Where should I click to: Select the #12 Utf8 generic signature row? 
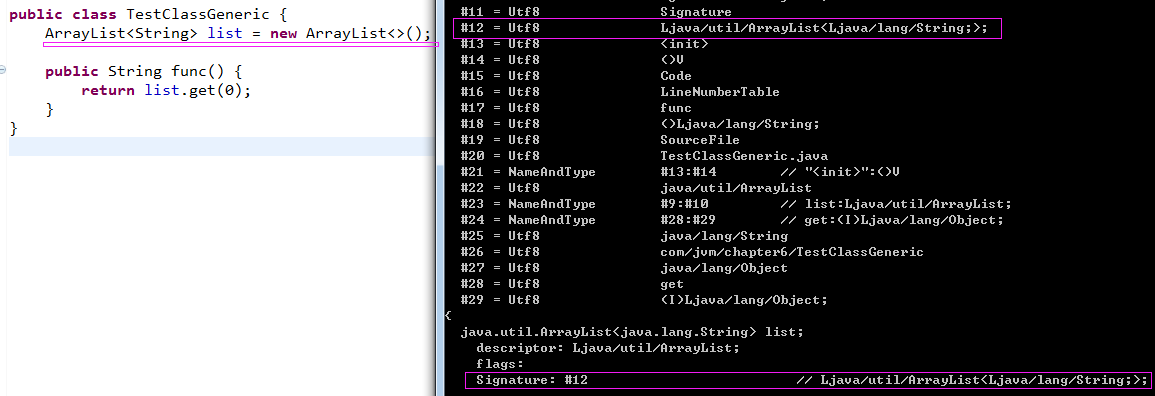727,29
